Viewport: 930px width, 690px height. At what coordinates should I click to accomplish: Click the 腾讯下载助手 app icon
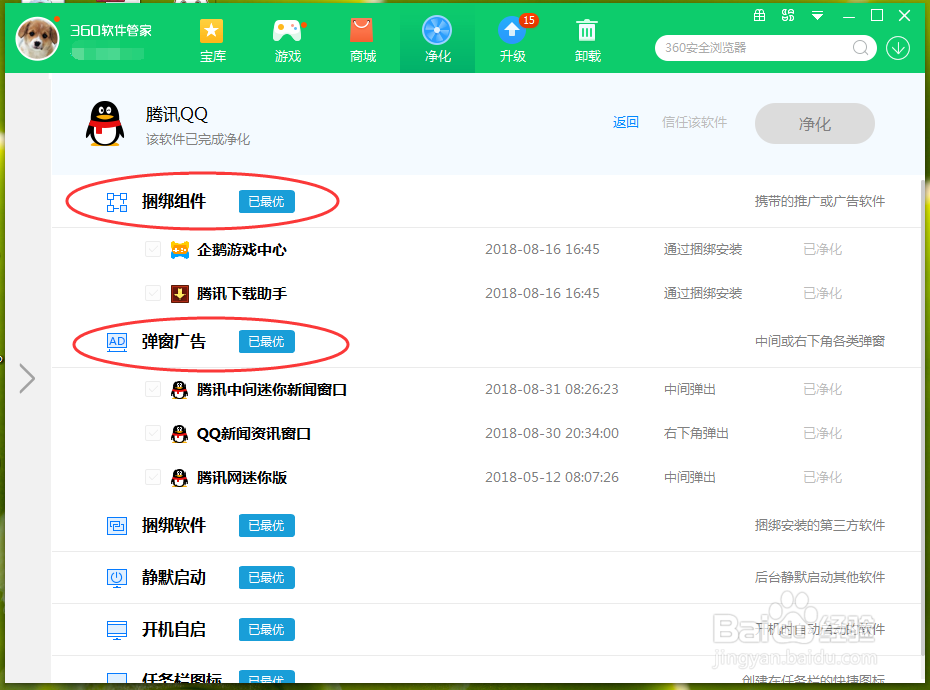tap(180, 294)
